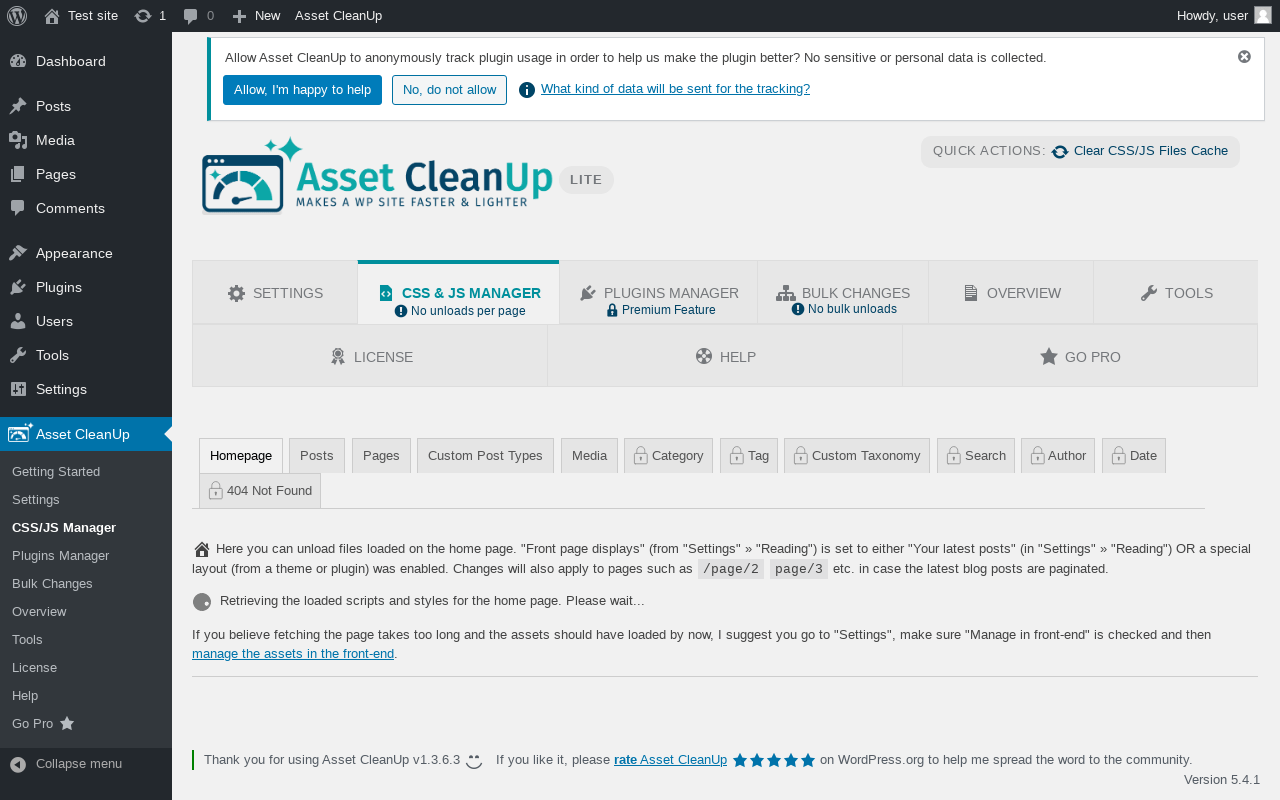Open the SETTINGS tab with gear icon
This screenshot has height=800, width=1280.
tap(275, 293)
